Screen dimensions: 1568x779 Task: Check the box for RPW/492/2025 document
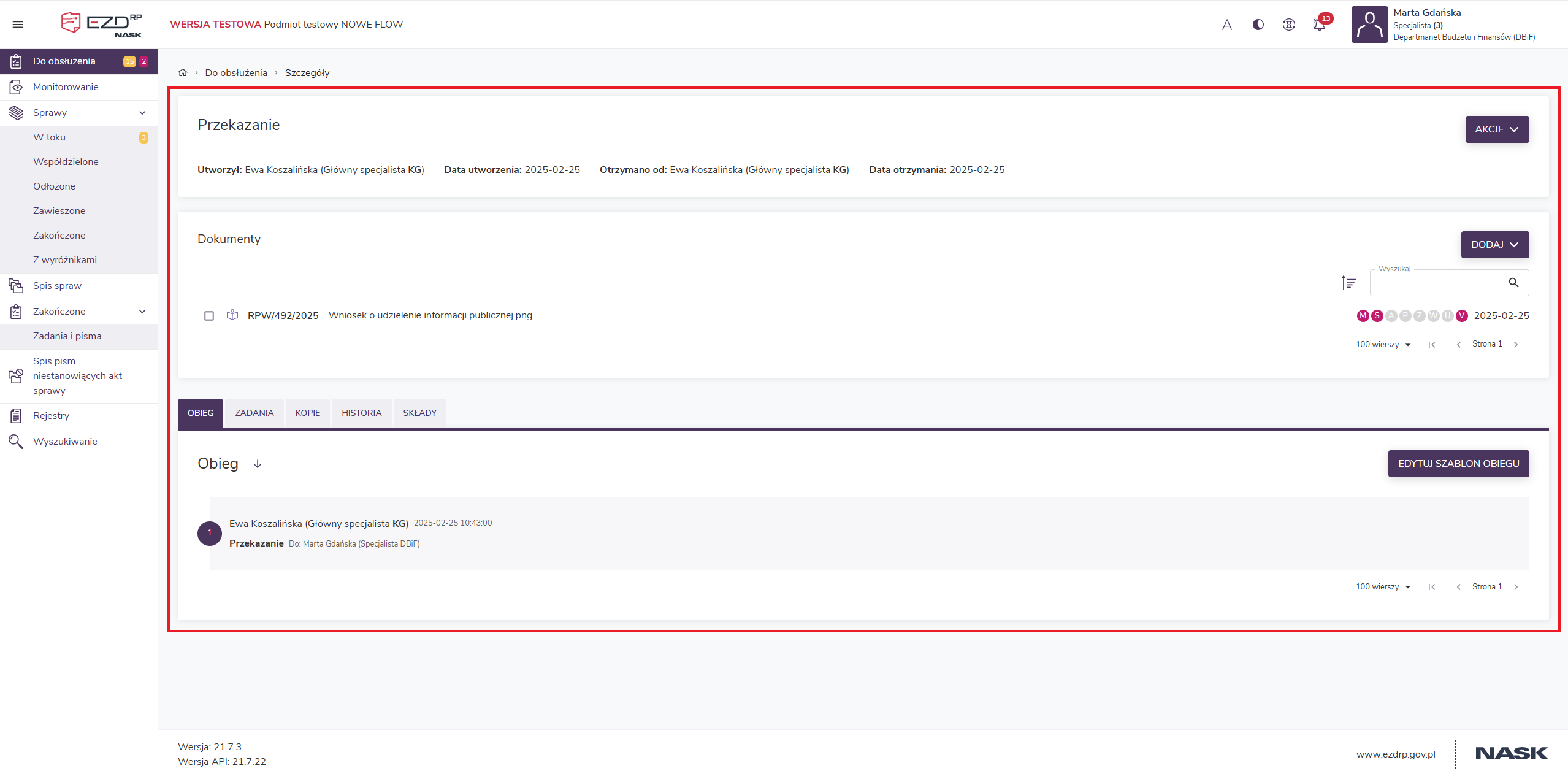coord(209,316)
